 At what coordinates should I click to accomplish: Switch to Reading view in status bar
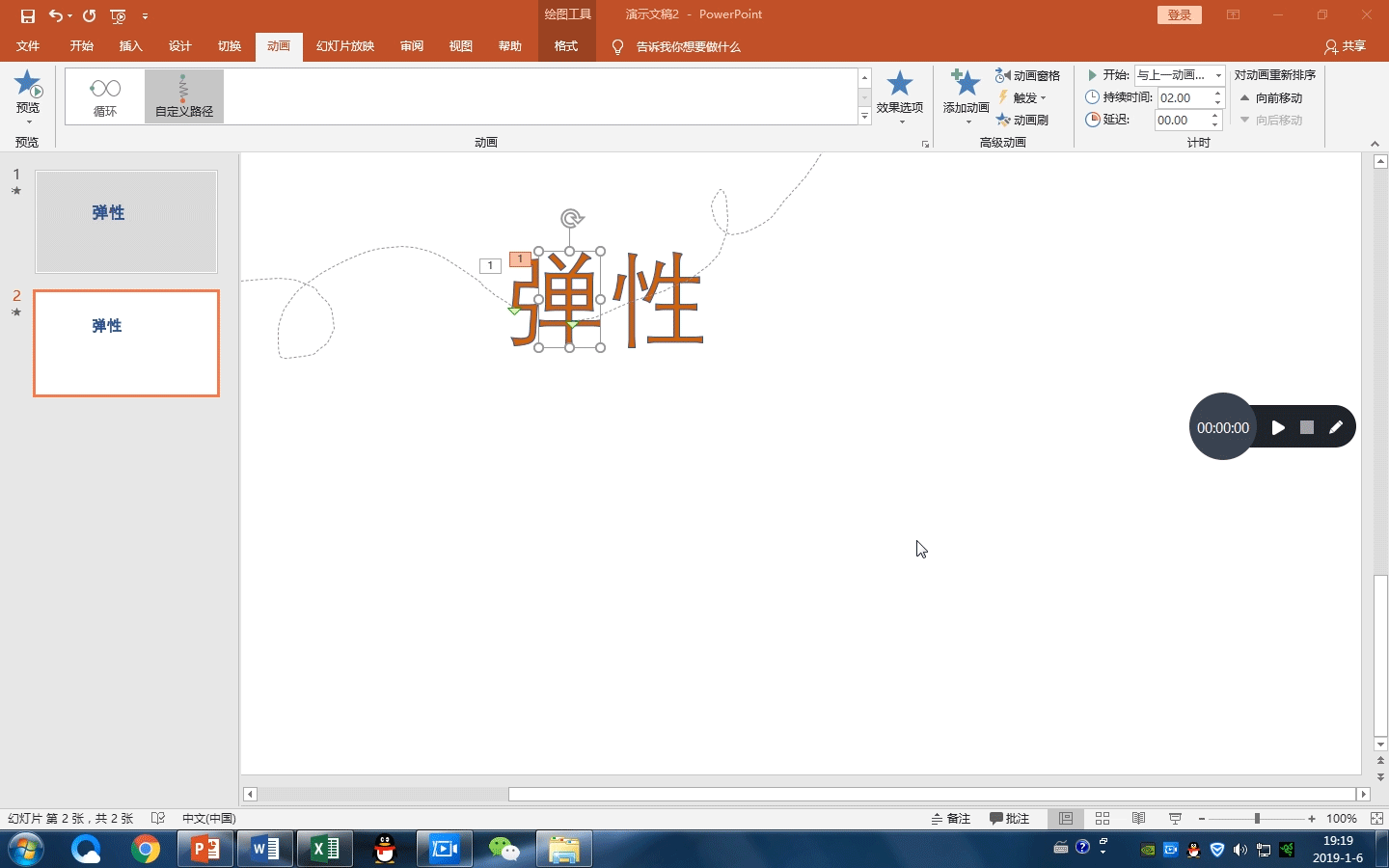pos(1139,818)
